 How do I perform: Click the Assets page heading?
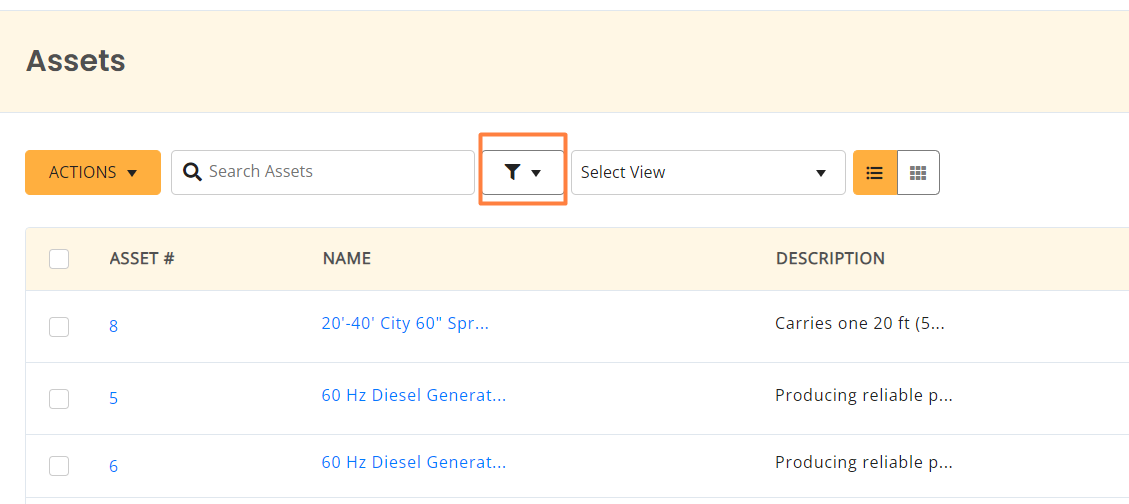76,61
